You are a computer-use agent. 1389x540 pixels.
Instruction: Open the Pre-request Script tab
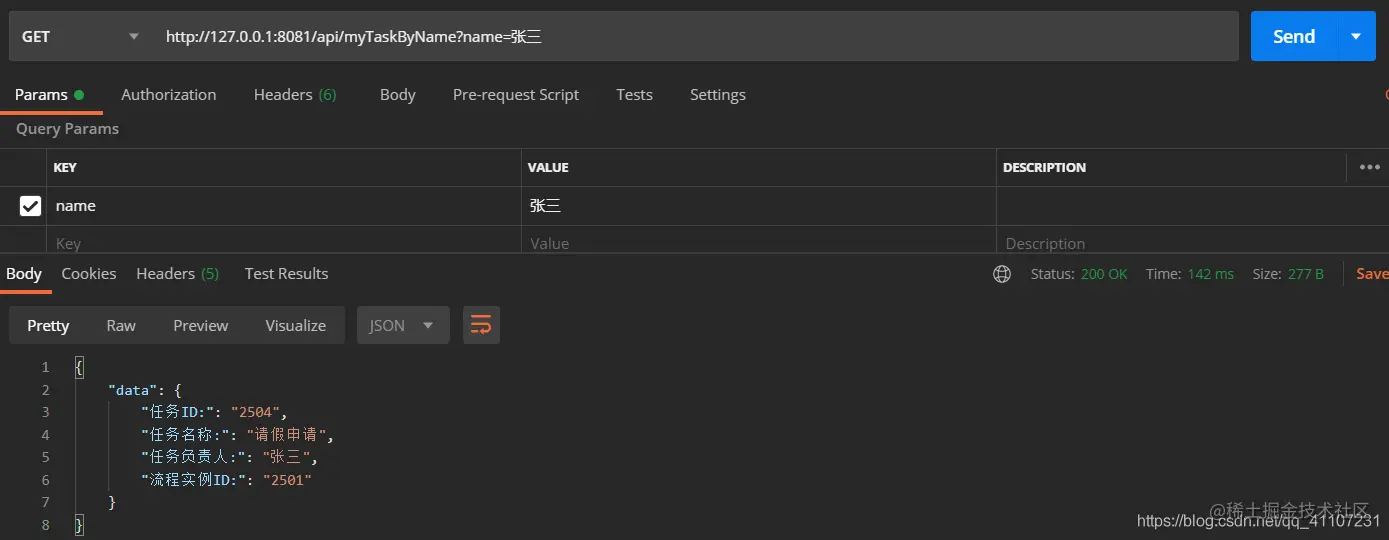tap(516, 95)
